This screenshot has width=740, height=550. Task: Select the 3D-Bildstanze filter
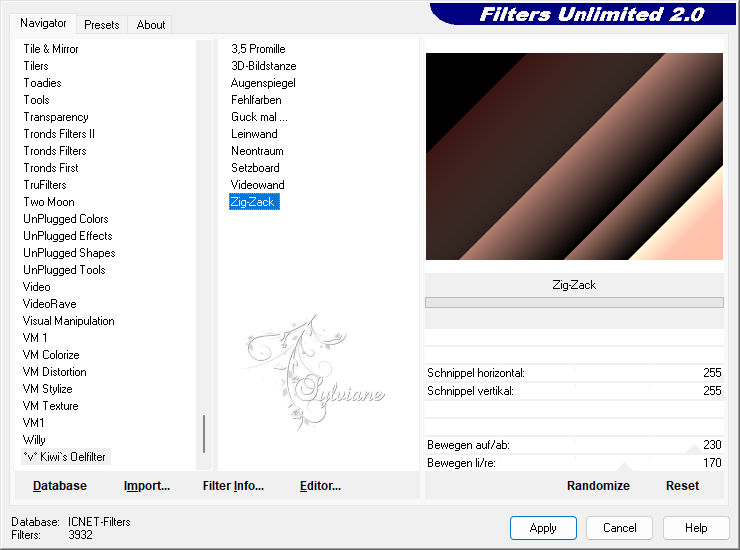263,66
